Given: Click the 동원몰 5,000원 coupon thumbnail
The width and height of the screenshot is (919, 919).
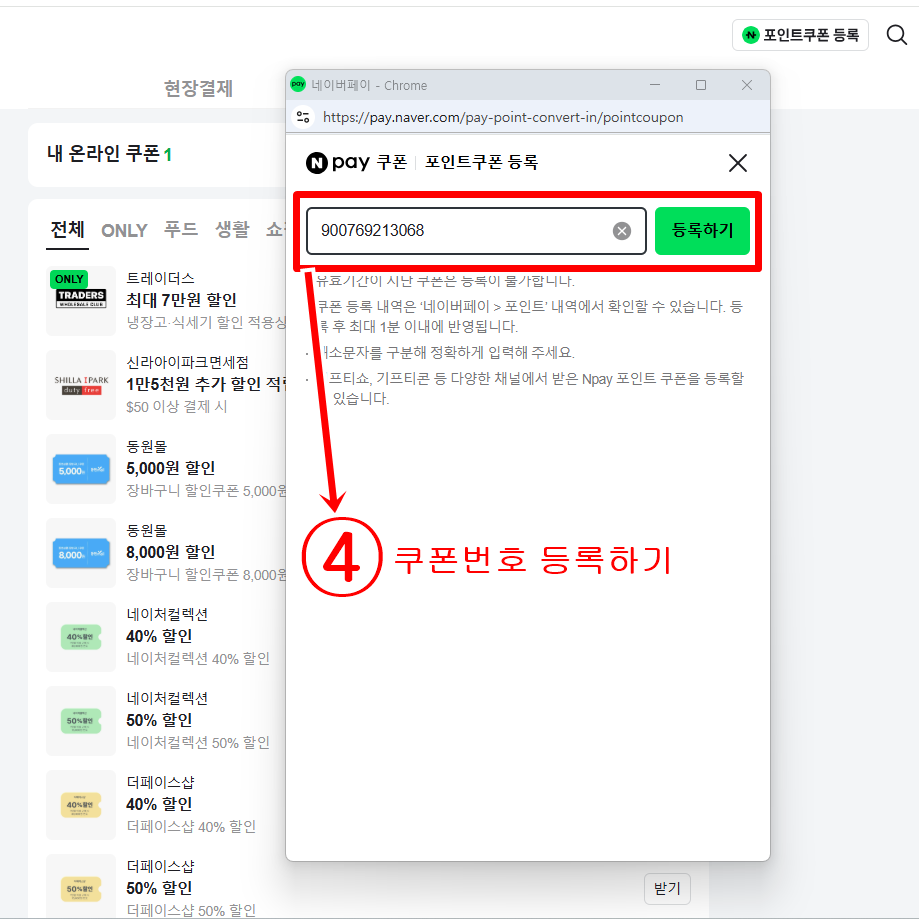Looking at the screenshot, I should [81, 469].
